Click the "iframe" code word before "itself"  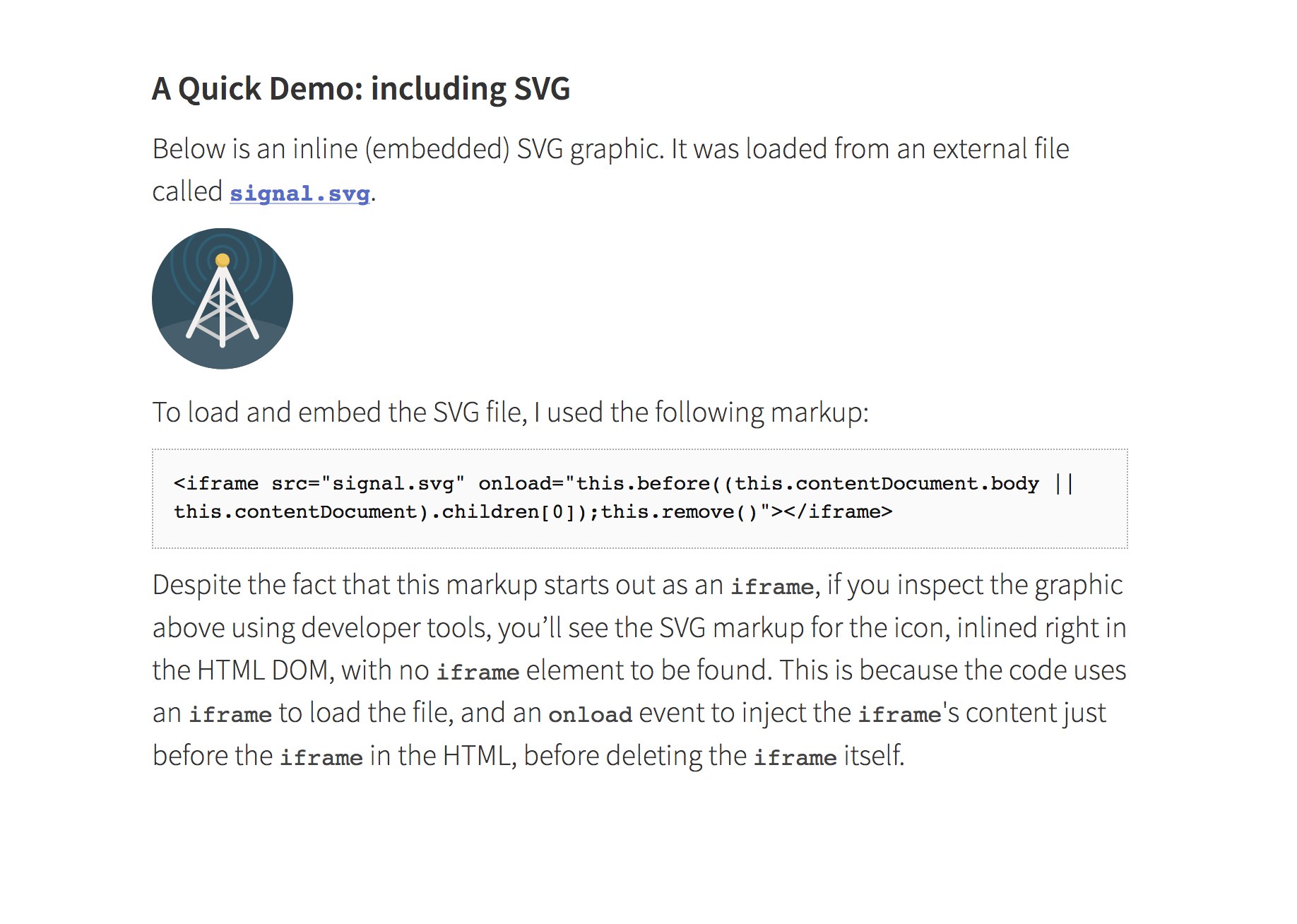coord(795,758)
